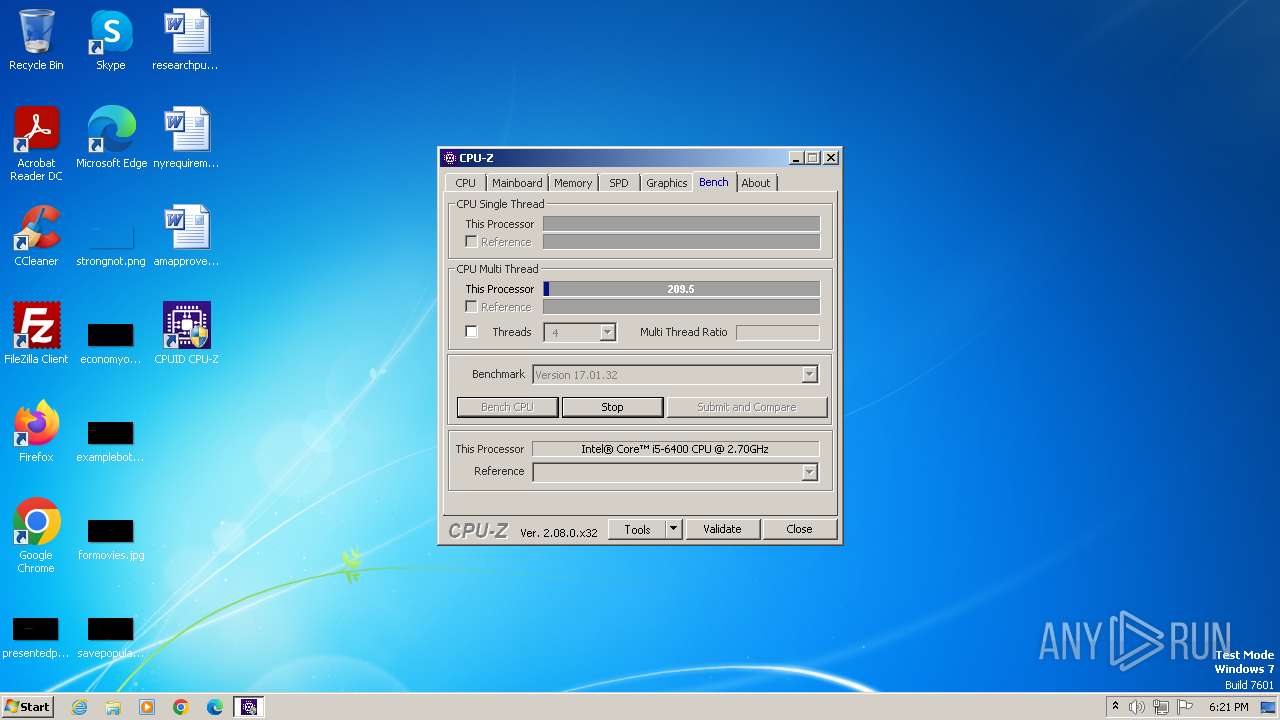Click the Multi Thread progress bar showing 209.5

(681, 289)
